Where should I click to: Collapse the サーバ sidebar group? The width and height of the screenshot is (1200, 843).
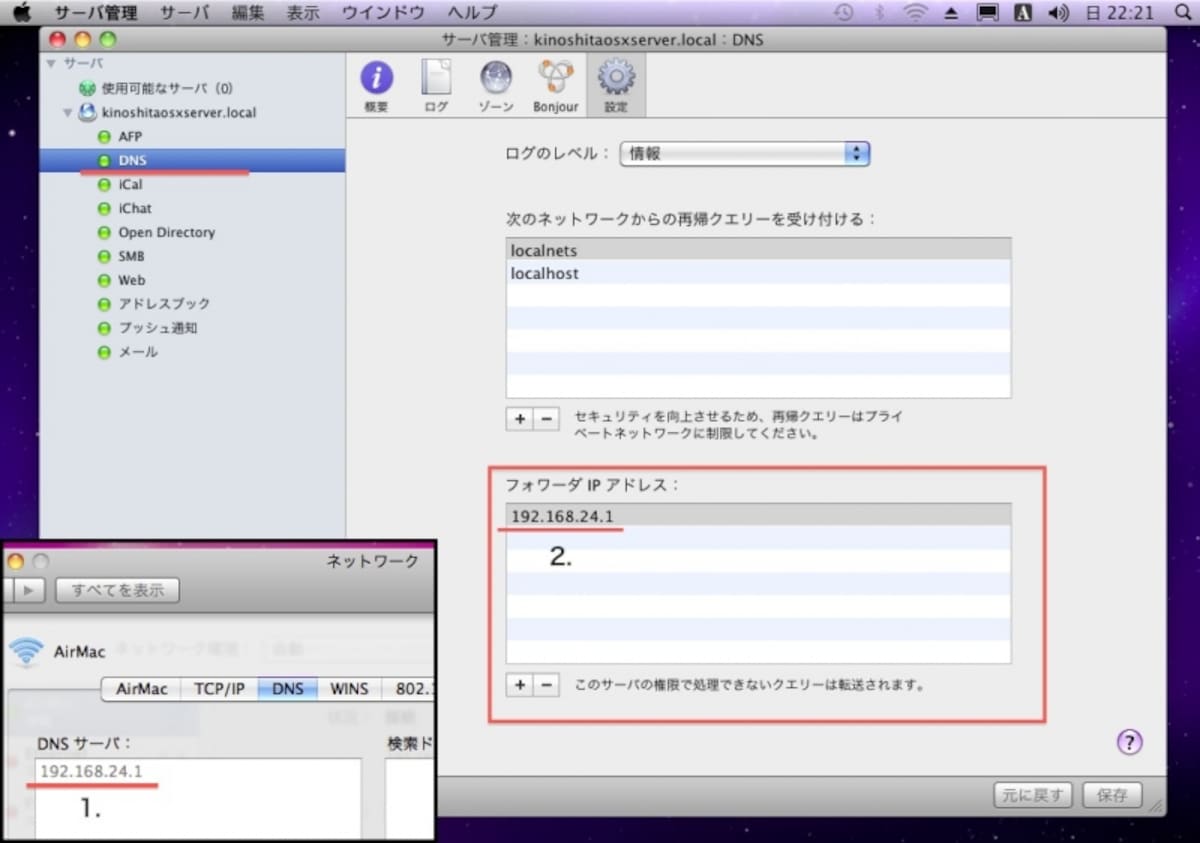(51, 63)
